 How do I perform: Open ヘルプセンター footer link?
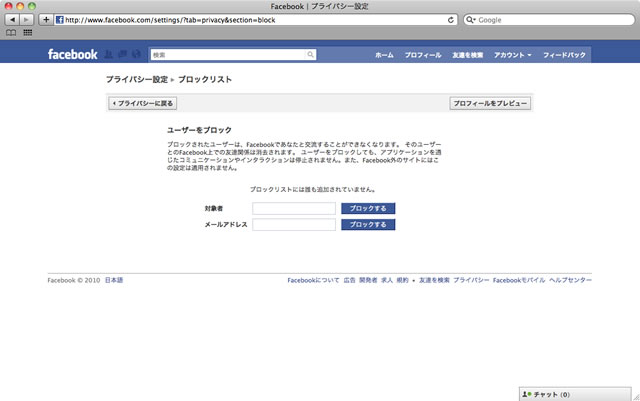570,280
